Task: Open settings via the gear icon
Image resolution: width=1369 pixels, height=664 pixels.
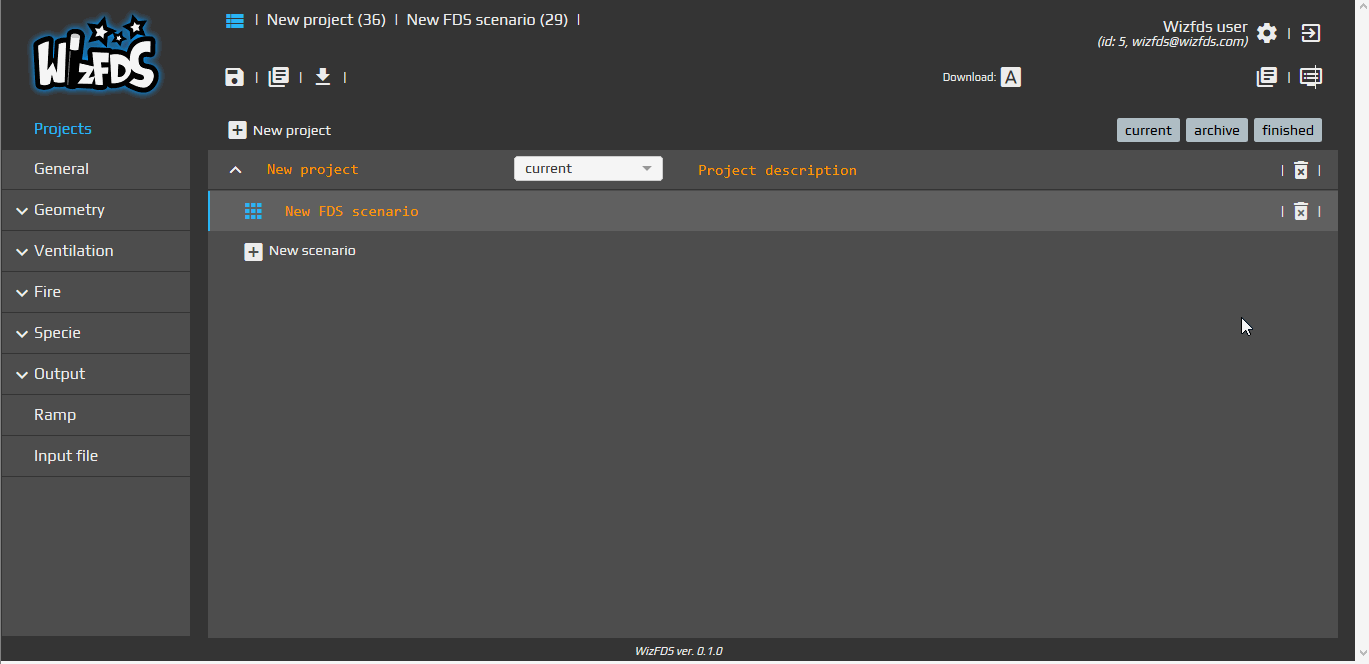Action: click(x=1266, y=33)
